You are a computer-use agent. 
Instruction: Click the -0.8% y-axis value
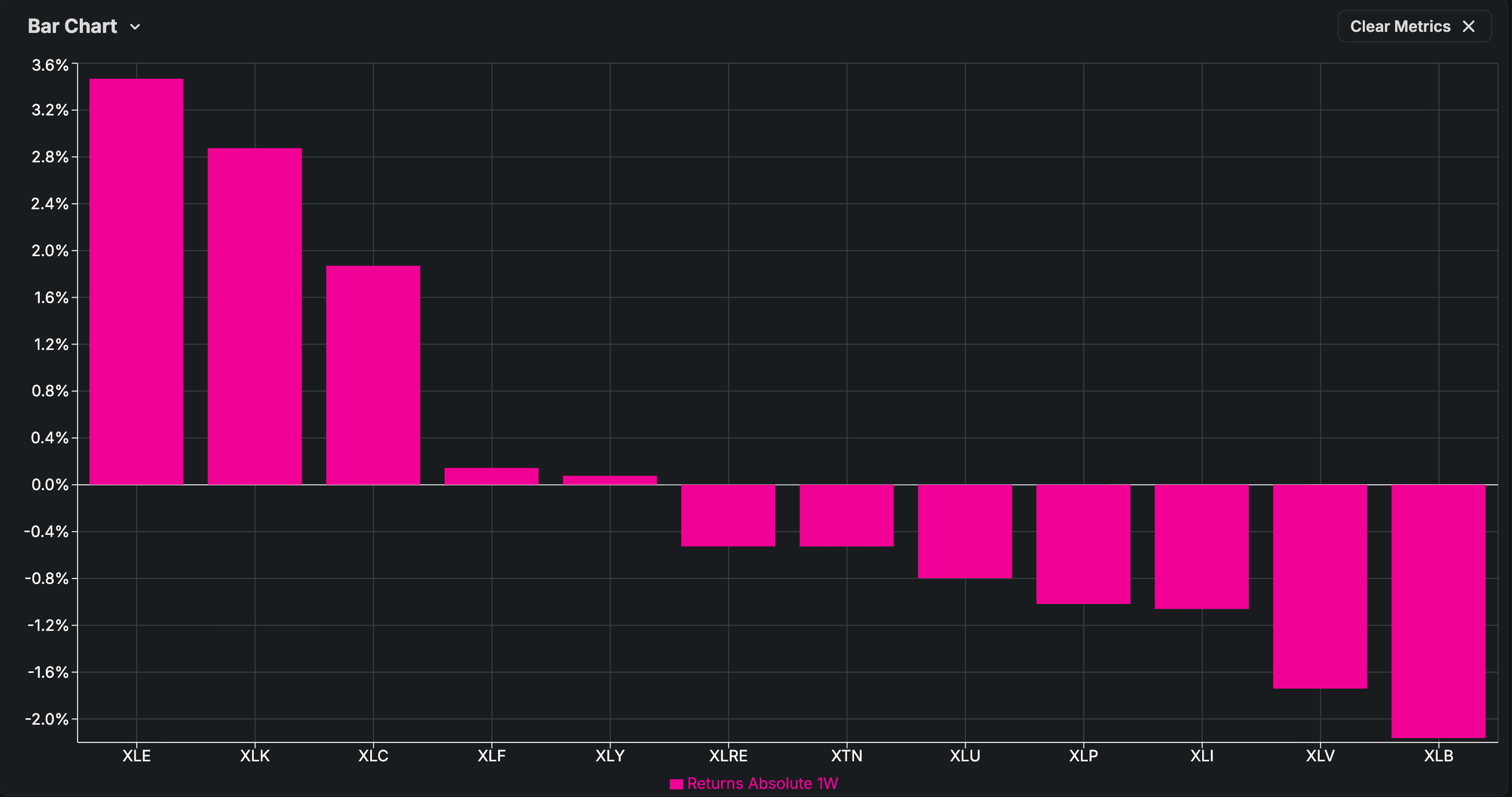tap(47, 579)
